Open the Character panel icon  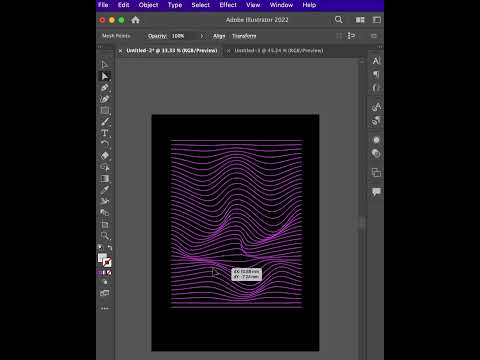[376, 61]
